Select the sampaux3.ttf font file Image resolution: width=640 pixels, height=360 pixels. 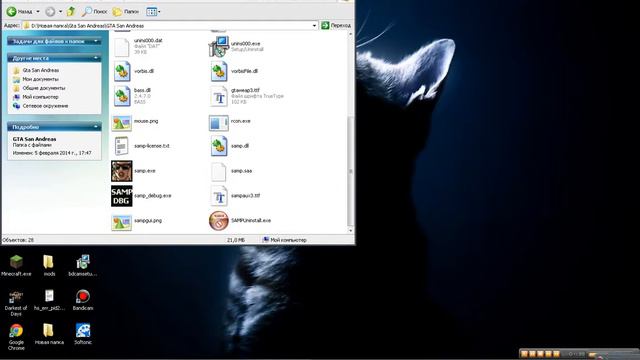tap(235, 196)
